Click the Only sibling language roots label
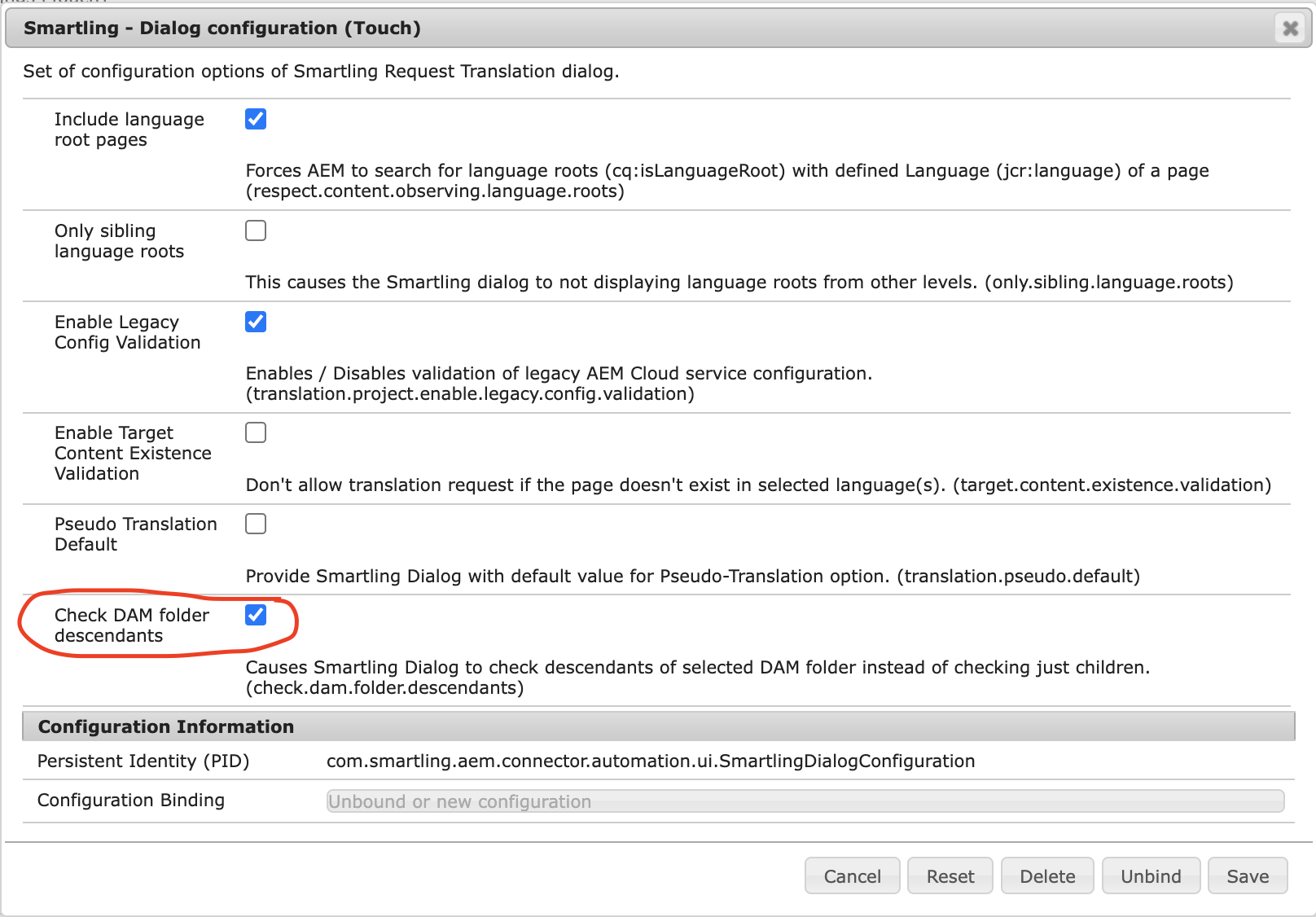Screen dimensions: 1316x917 coord(120,241)
